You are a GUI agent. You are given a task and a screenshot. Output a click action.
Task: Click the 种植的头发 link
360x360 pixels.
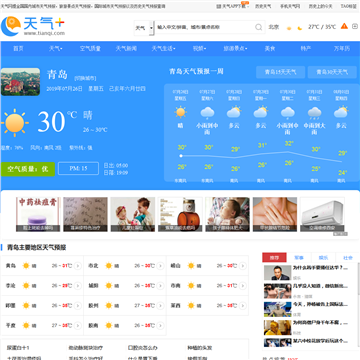[199, 348]
